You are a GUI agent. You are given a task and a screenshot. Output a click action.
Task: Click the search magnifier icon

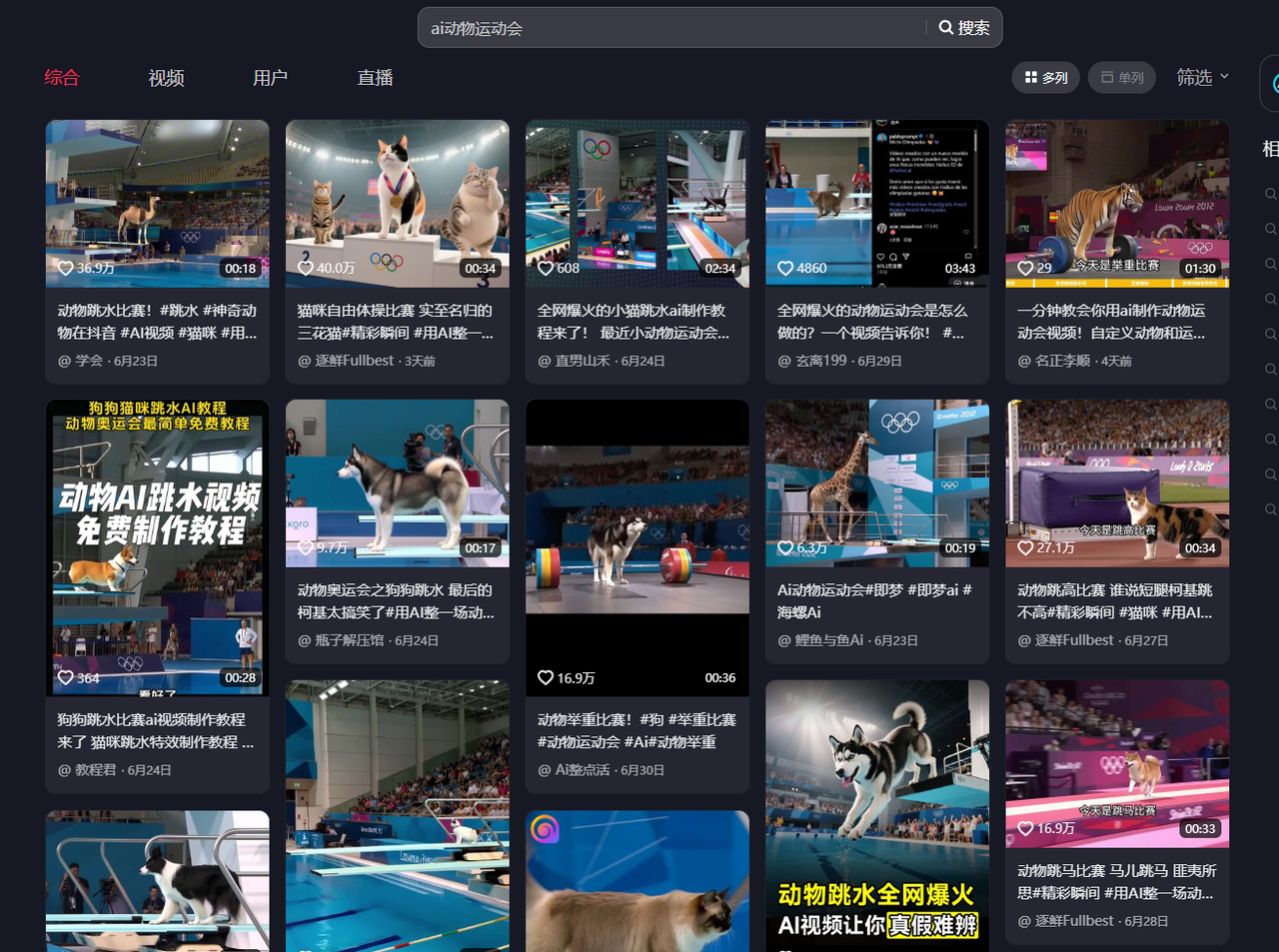click(945, 28)
